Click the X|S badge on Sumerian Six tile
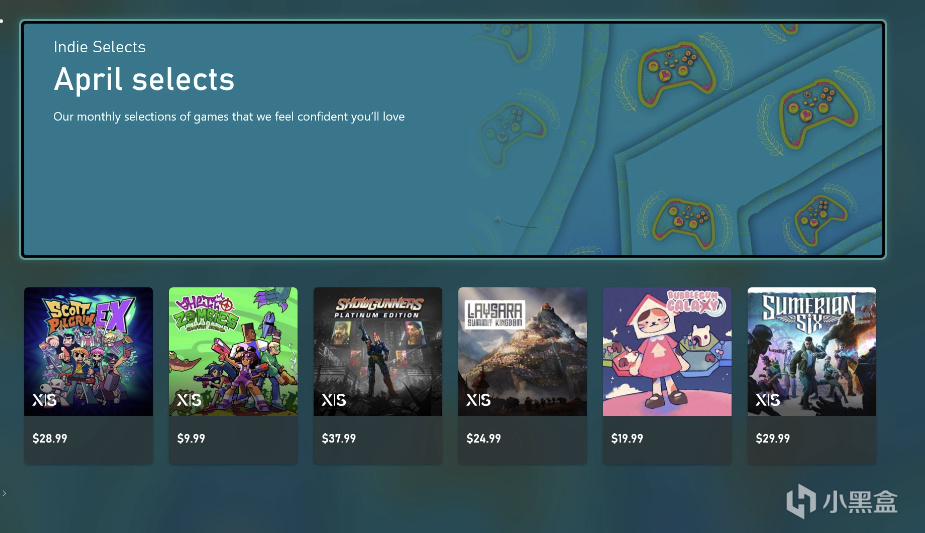This screenshot has width=925, height=533. pos(767,400)
